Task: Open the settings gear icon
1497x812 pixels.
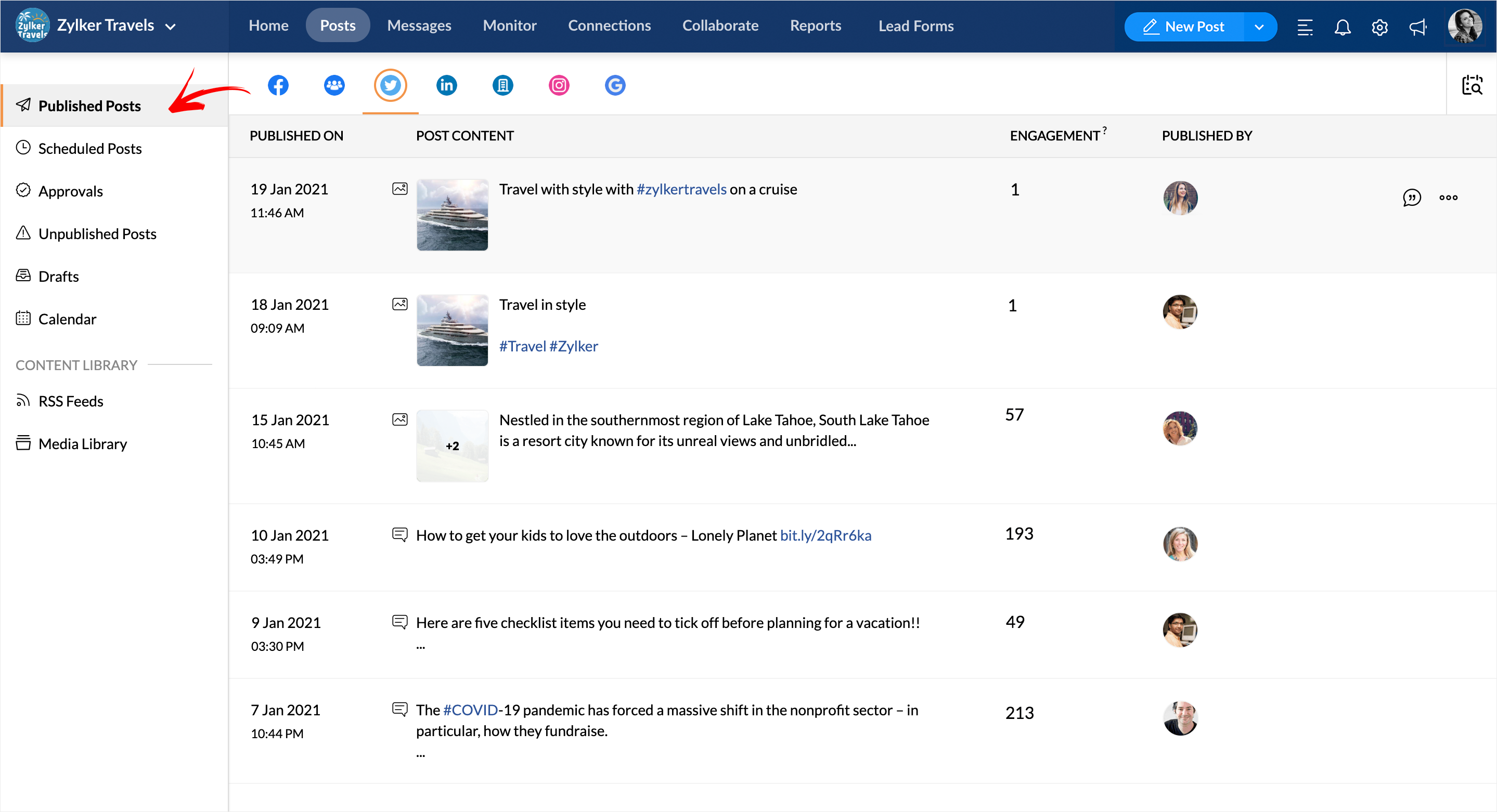Action: 1379,27
